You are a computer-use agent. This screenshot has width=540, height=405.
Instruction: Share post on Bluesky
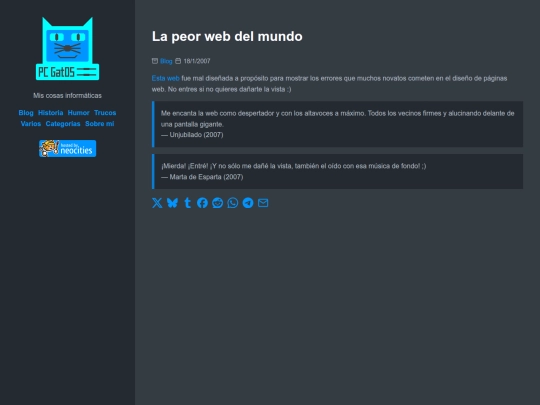coord(172,203)
